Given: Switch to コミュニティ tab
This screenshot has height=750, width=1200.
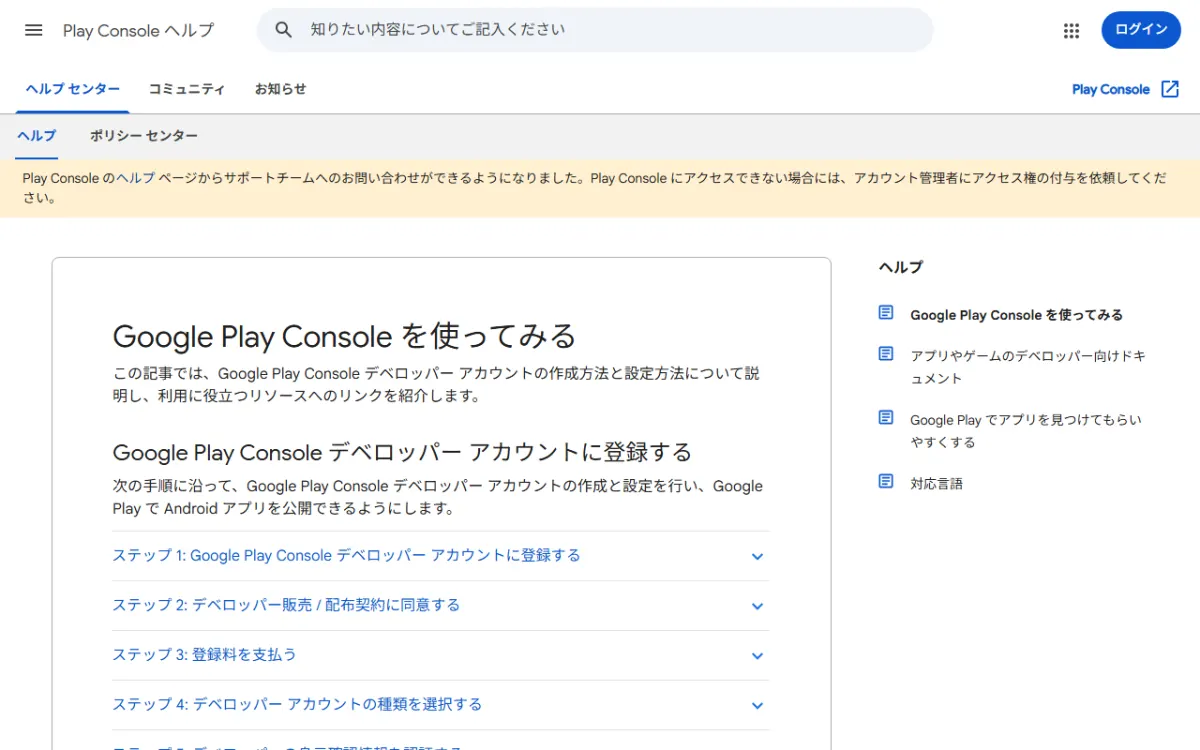Looking at the screenshot, I should [187, 89].
